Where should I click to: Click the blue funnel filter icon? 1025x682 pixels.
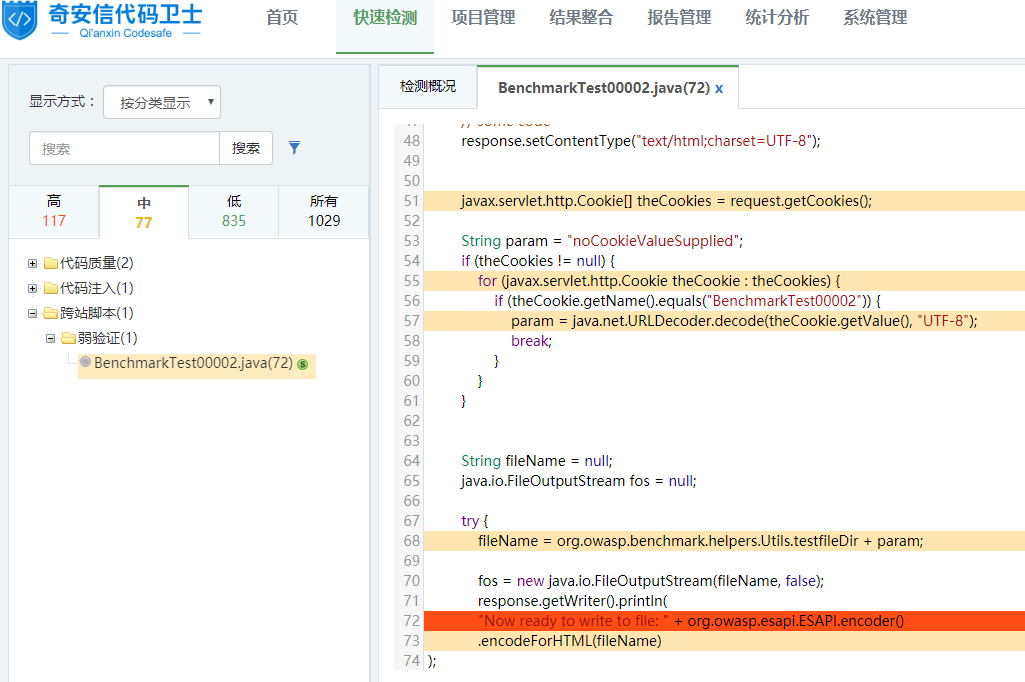(x=294, y=148)
